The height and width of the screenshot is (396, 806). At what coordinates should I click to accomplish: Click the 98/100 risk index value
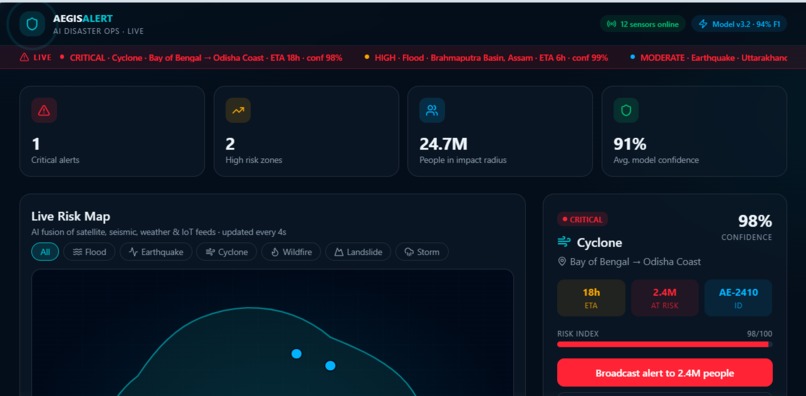(759, 334)
